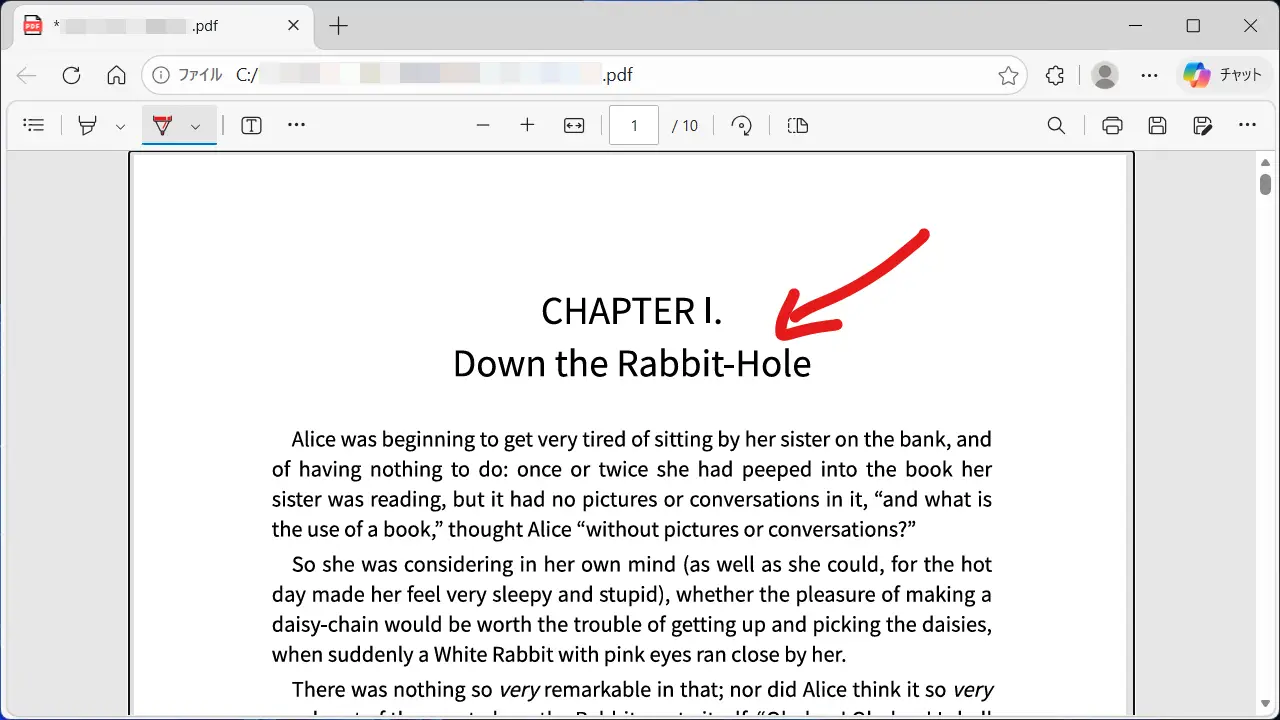Activate the Highlight tool
Image resolution: width=1280 pixels, height=720 pixels.
[162, 125]
